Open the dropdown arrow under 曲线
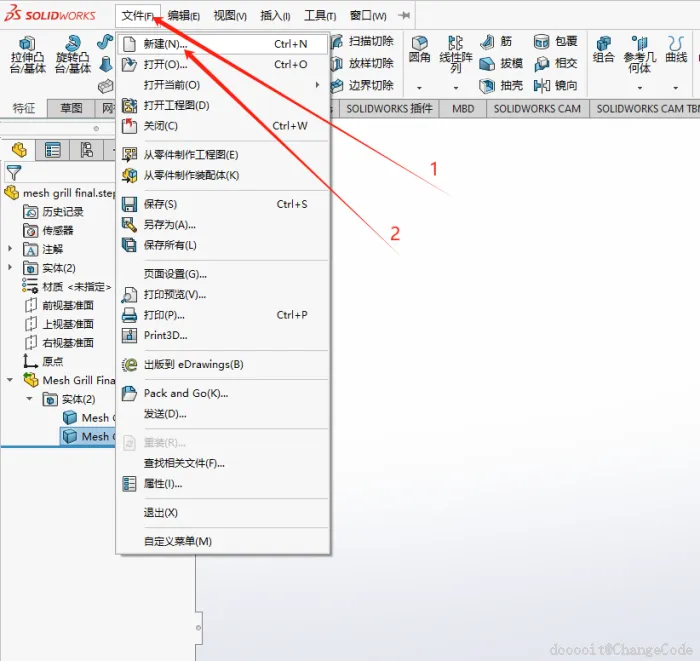 676,88
